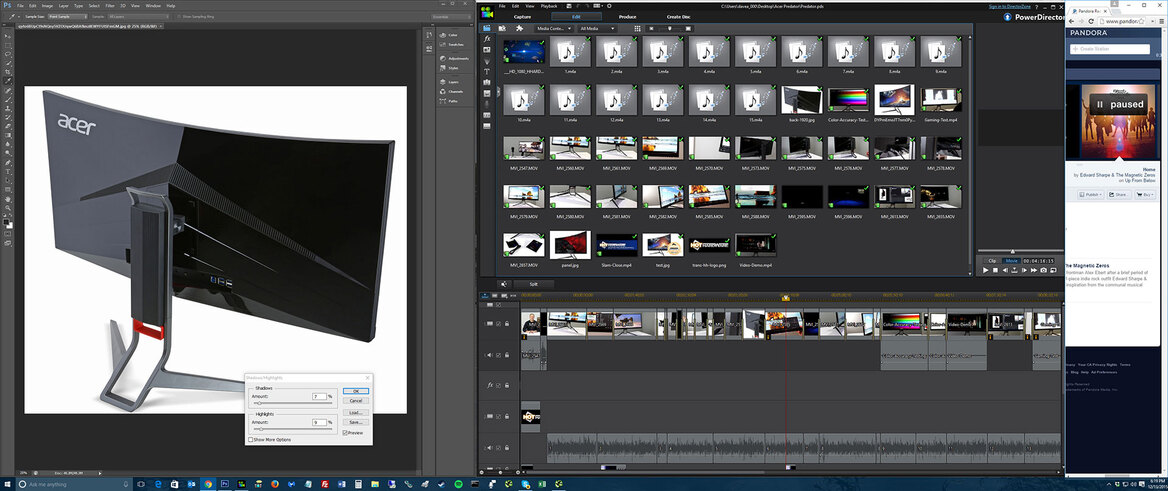Select the Rectangular Marquee tool
The image size is (1168, 491).
pyautogui.click(x=7, y=45)
